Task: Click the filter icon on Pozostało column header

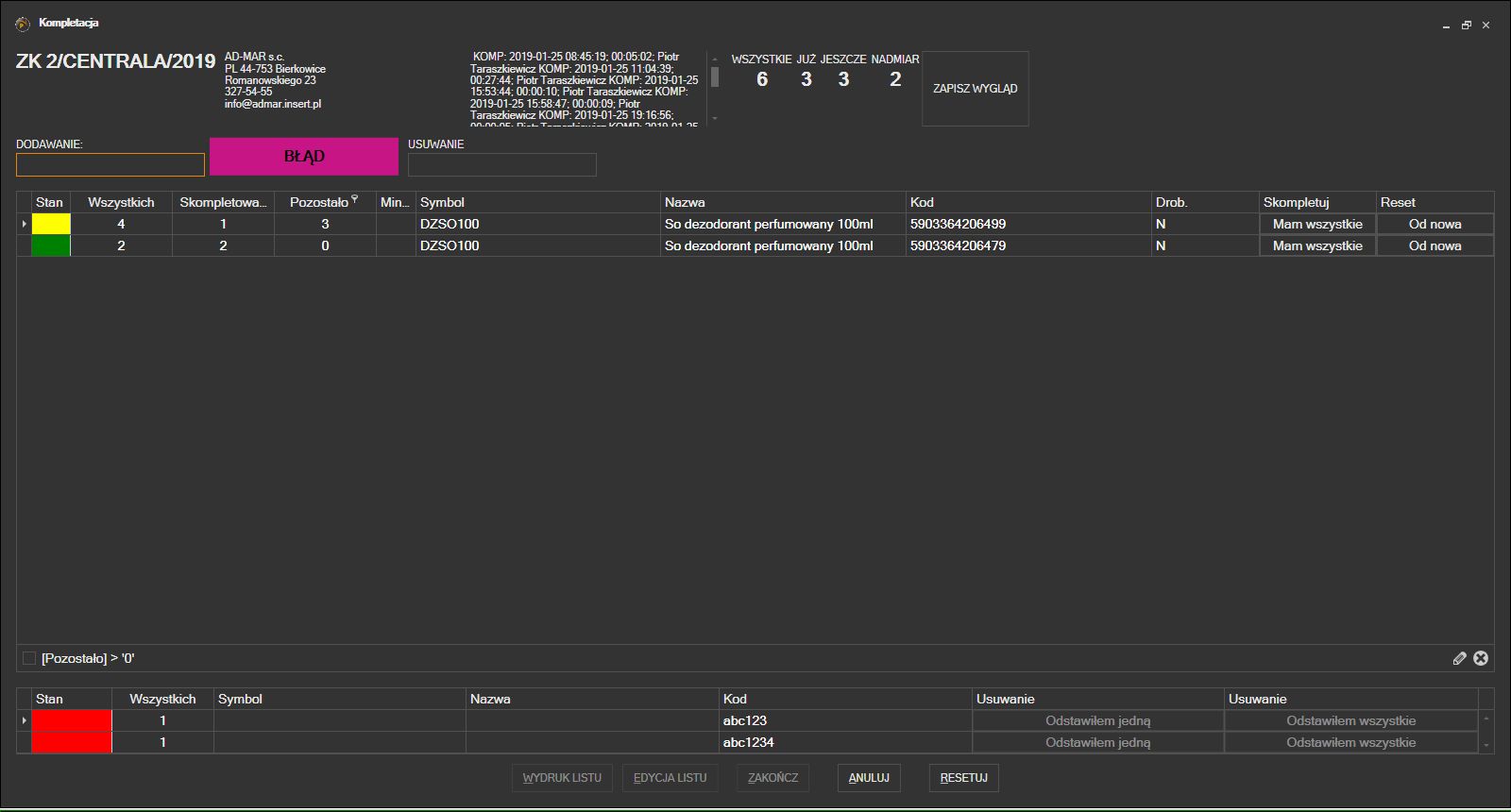Action: (355, 199)
